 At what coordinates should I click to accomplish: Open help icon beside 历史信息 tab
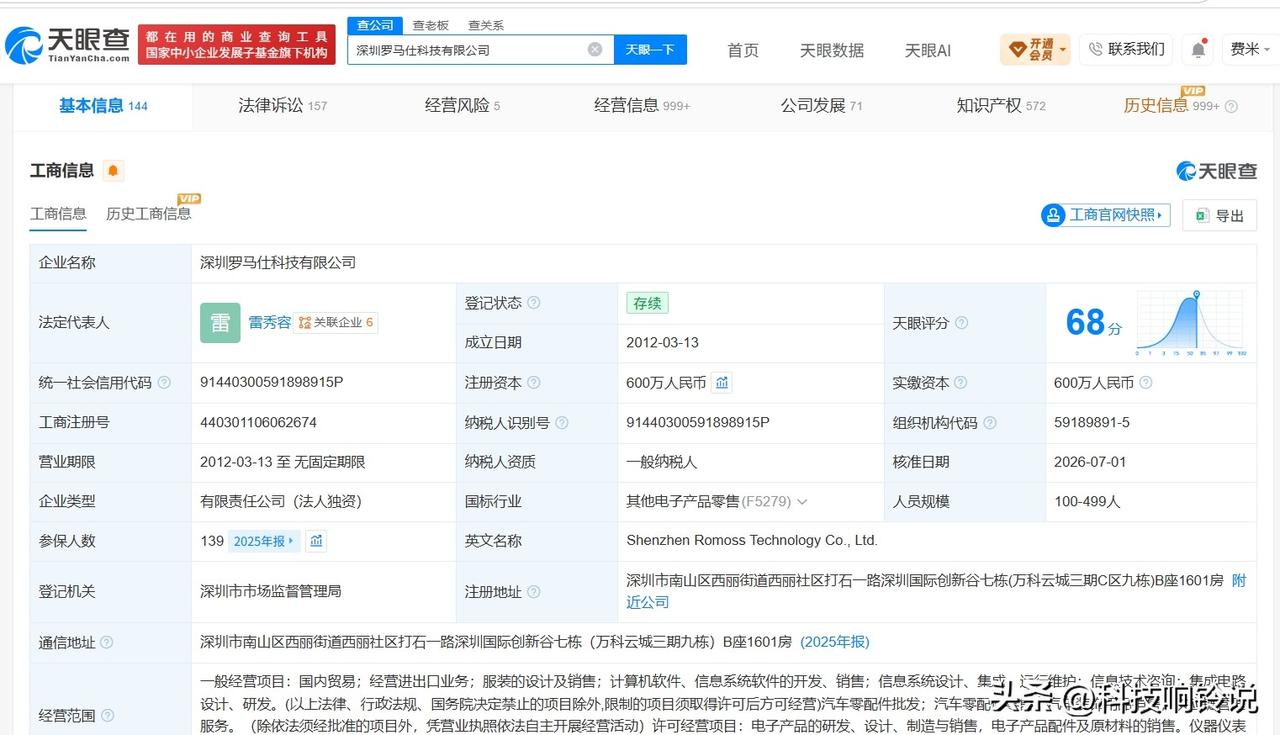1231,106
